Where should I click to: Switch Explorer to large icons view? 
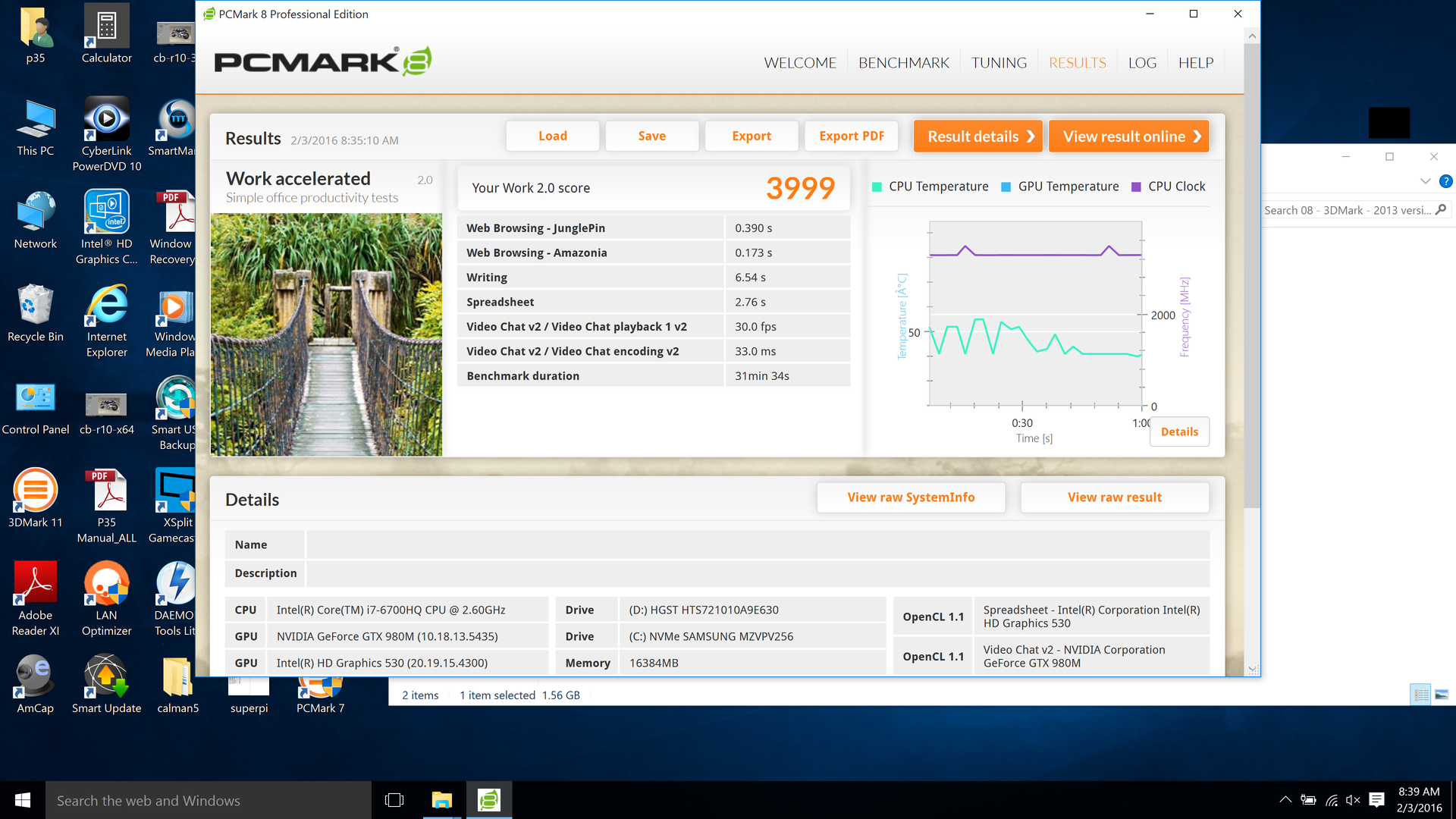click(1442, 695)
